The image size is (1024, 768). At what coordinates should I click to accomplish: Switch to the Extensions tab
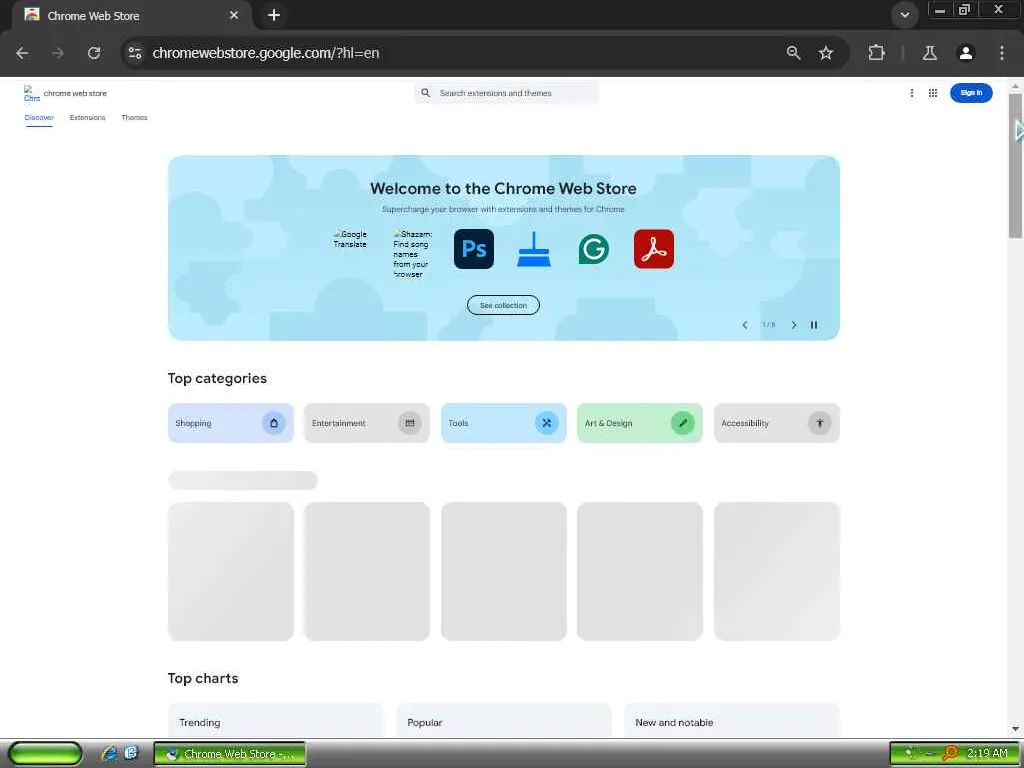click(88, 118)
